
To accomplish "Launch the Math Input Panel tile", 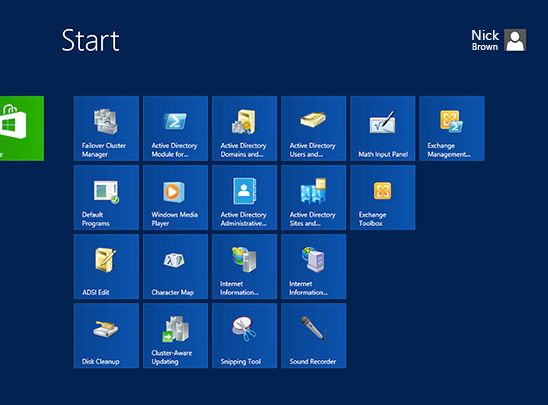I will pos(383,128).
